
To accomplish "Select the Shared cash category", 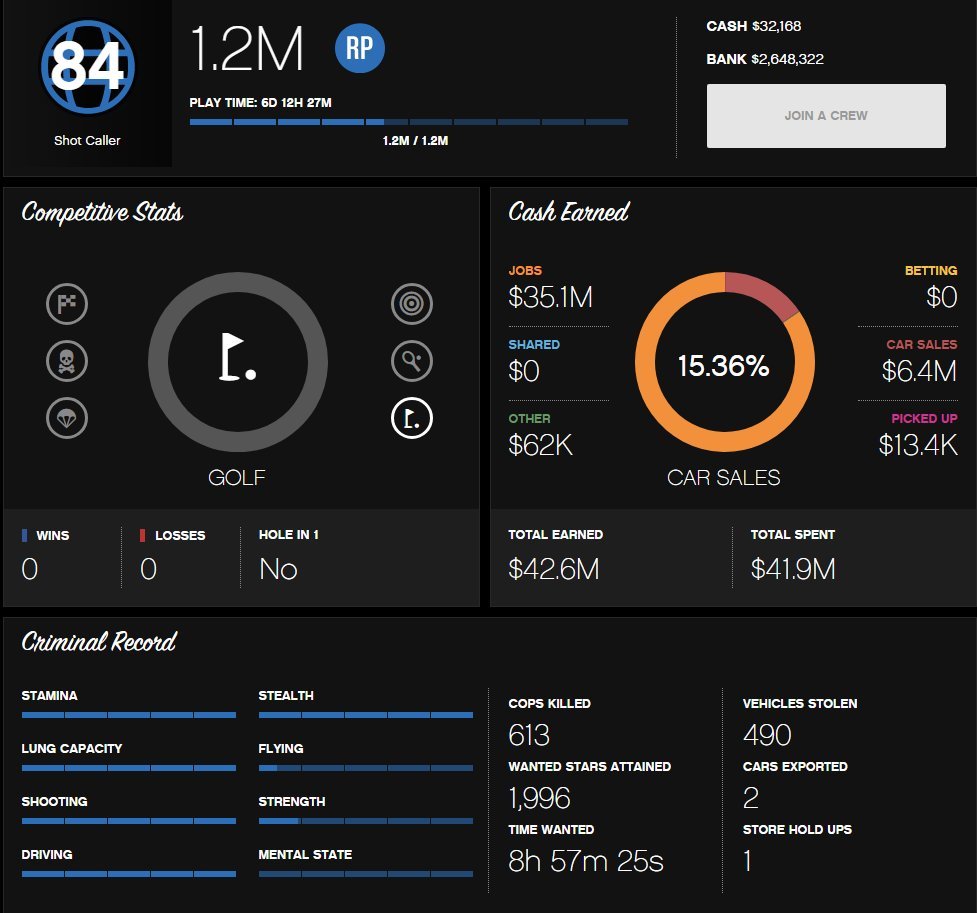I will (x=534, y=362).
